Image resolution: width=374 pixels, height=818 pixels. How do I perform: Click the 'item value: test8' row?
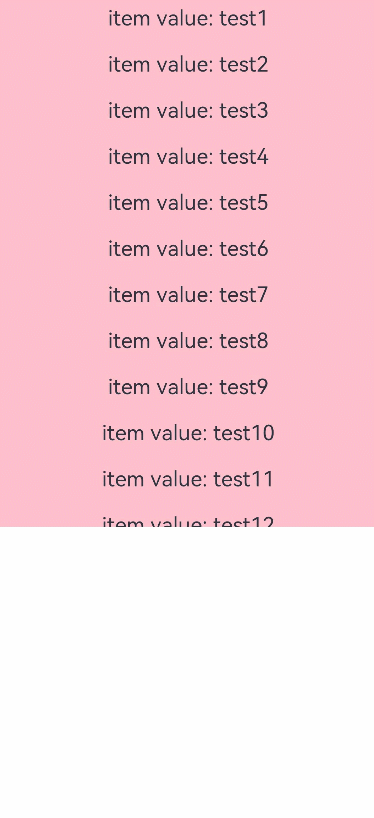pos(187,341)
